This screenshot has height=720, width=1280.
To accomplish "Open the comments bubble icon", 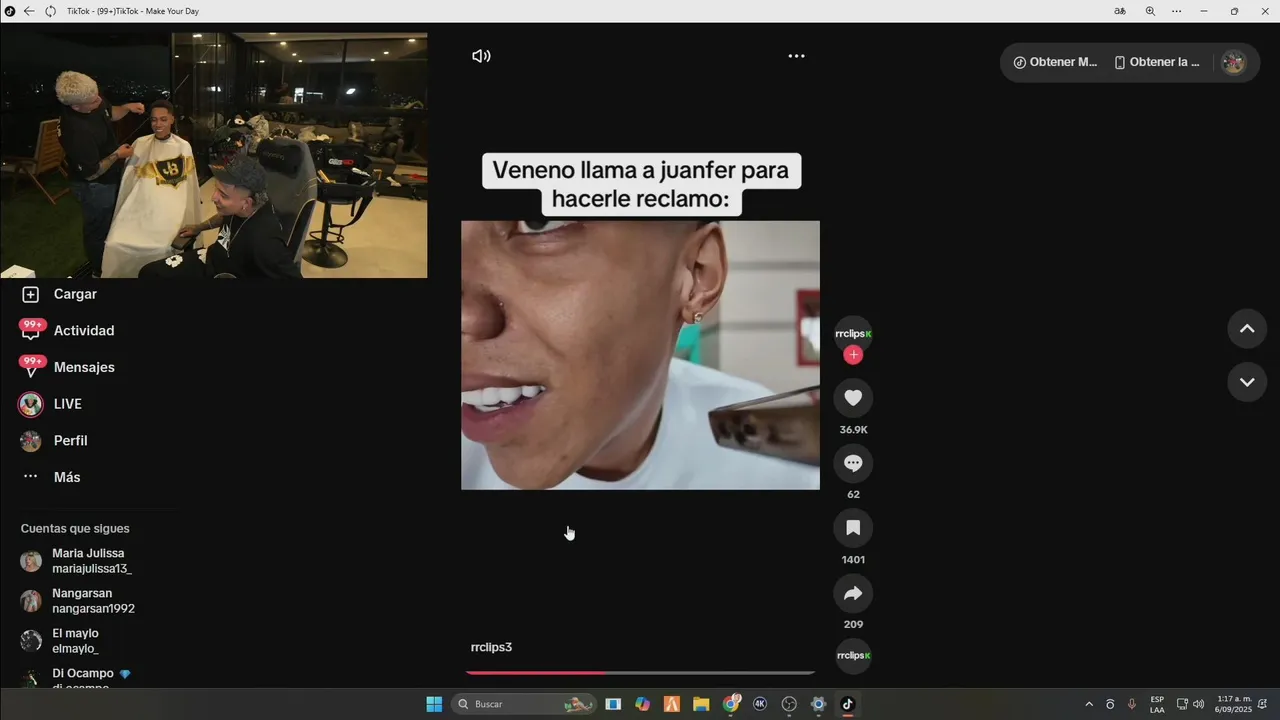I will point(853,463).
